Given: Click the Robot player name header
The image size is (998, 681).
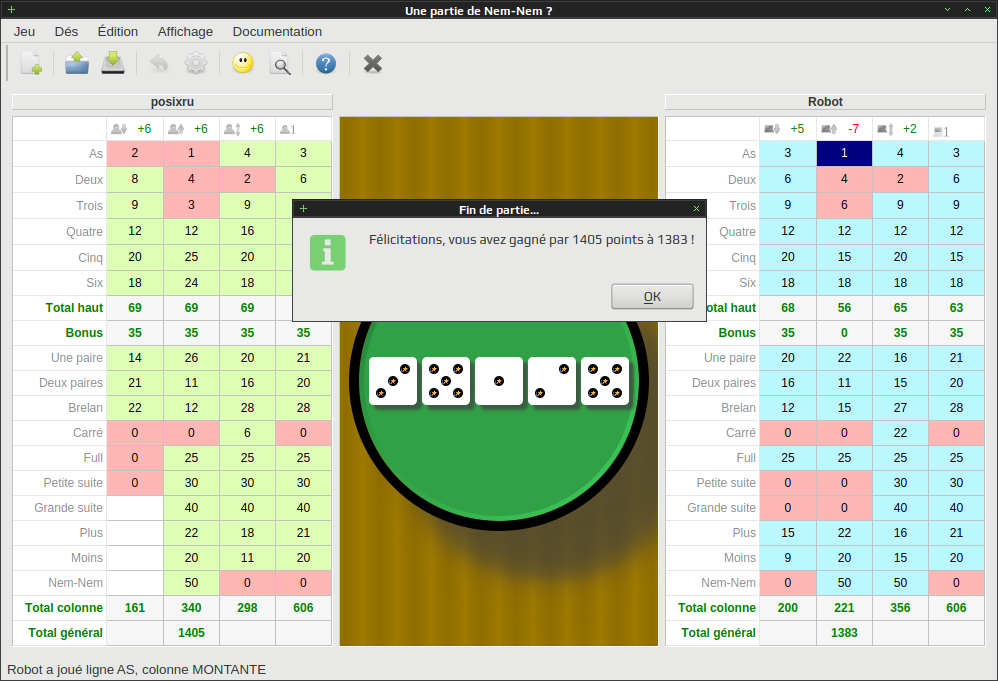Looking at the screenshot, I should point(825,102).
